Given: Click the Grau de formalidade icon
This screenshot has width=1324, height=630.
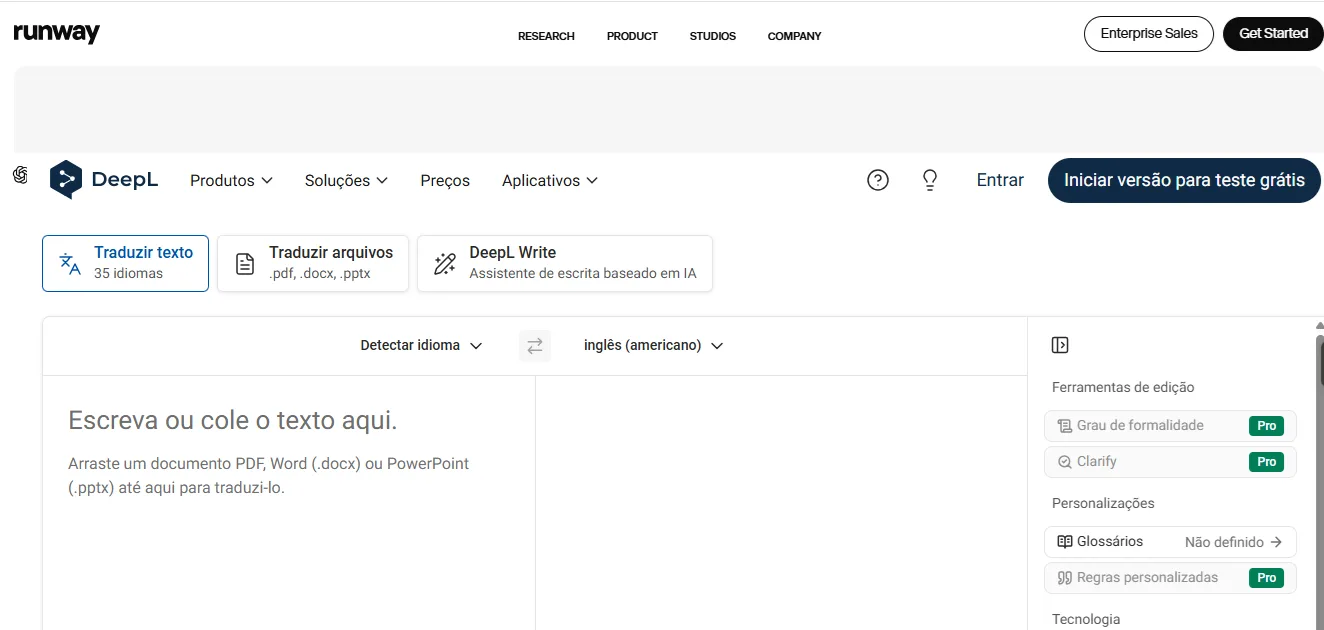Looking at the screenshot, I should [1065, 426].
